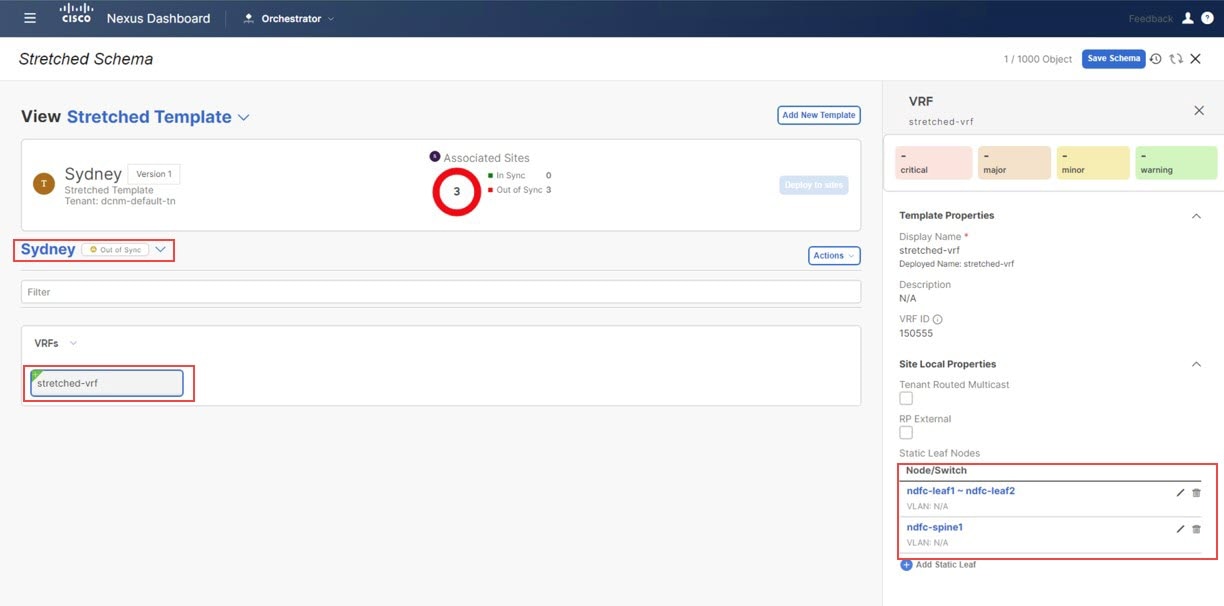
Task: Close the VRF properties panel
Action: coord(1199,110)
